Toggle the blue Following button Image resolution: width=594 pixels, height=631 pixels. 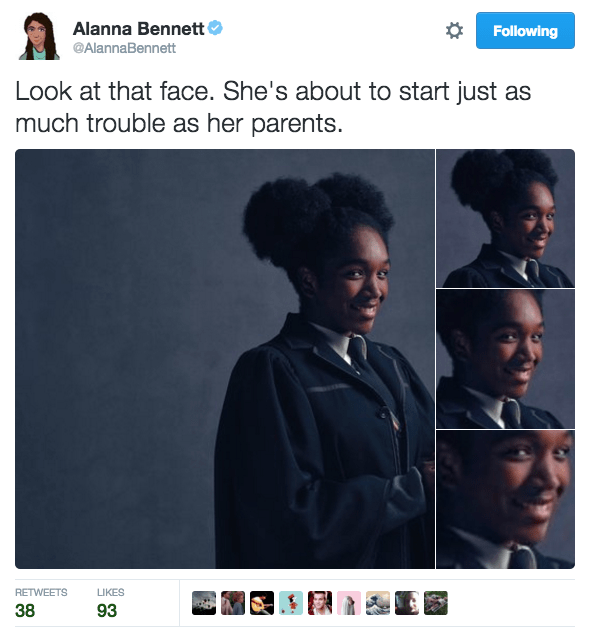[x=525, y=31]
